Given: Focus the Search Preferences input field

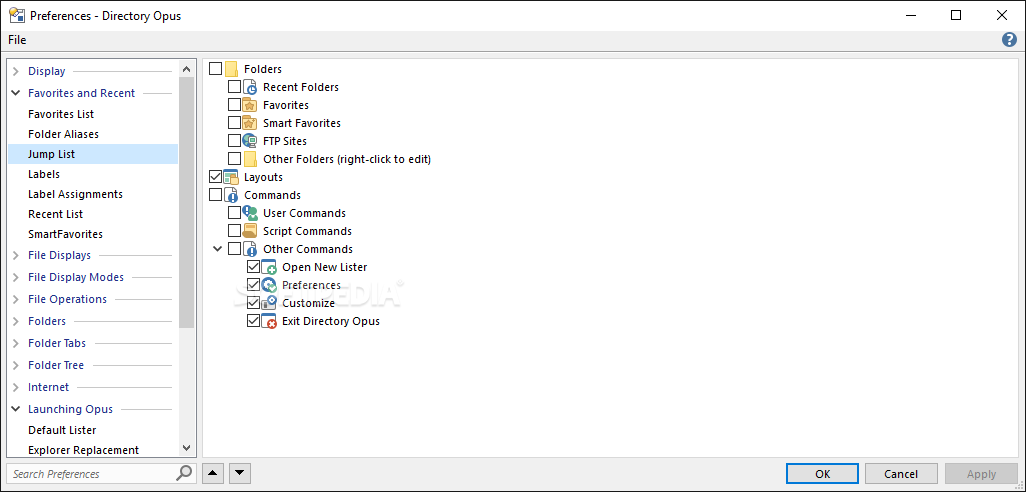Looking at the screenshot, I should 90,474.
